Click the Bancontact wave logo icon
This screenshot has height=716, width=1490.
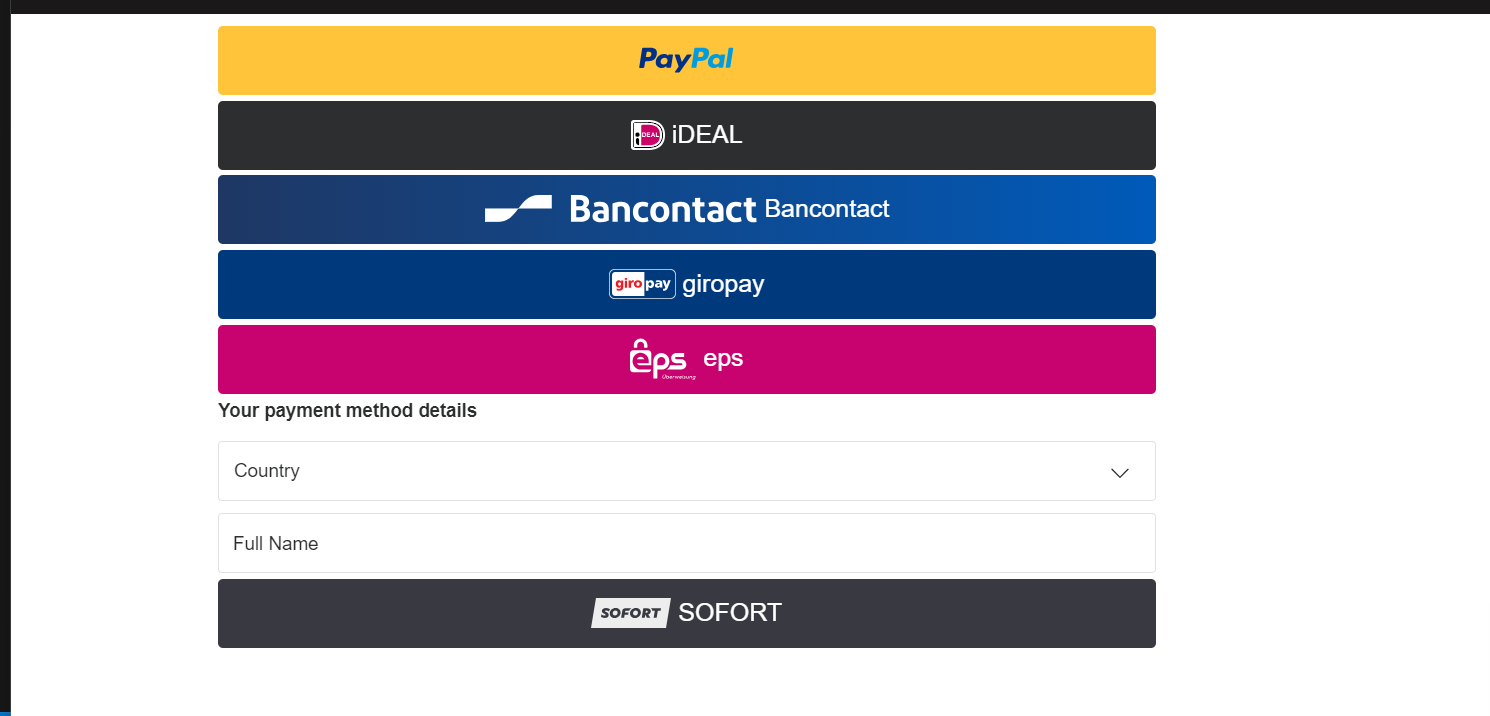pyautogui.click(x=518, y=209)
